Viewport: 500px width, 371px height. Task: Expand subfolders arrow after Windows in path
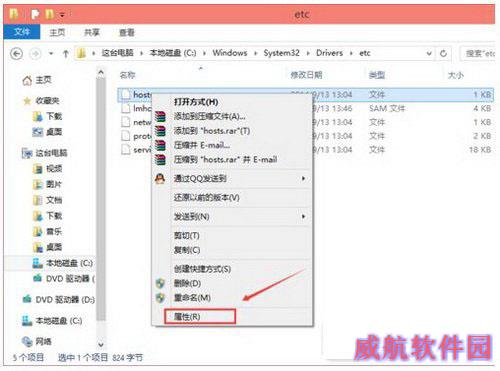click(x=256, y=53)
